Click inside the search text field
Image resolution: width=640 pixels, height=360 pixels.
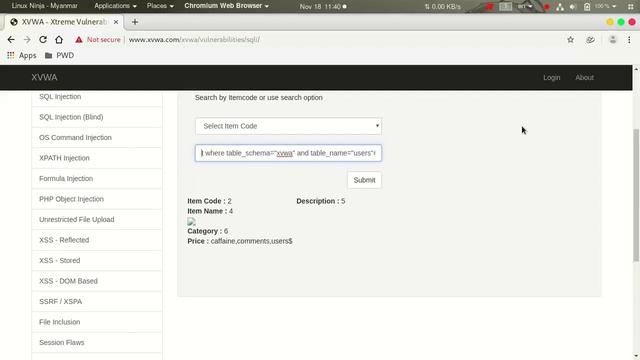click(288, 153)
